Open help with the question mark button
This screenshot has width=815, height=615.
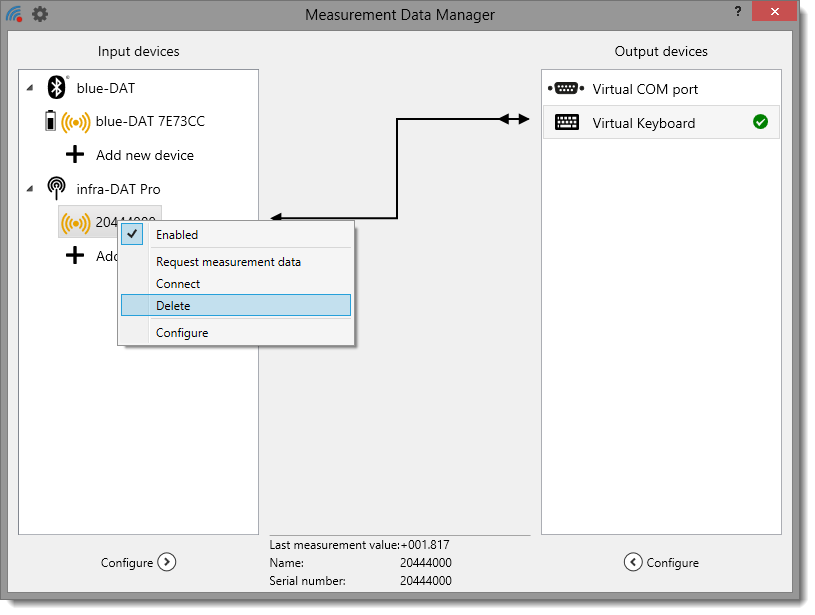(737, 11)
